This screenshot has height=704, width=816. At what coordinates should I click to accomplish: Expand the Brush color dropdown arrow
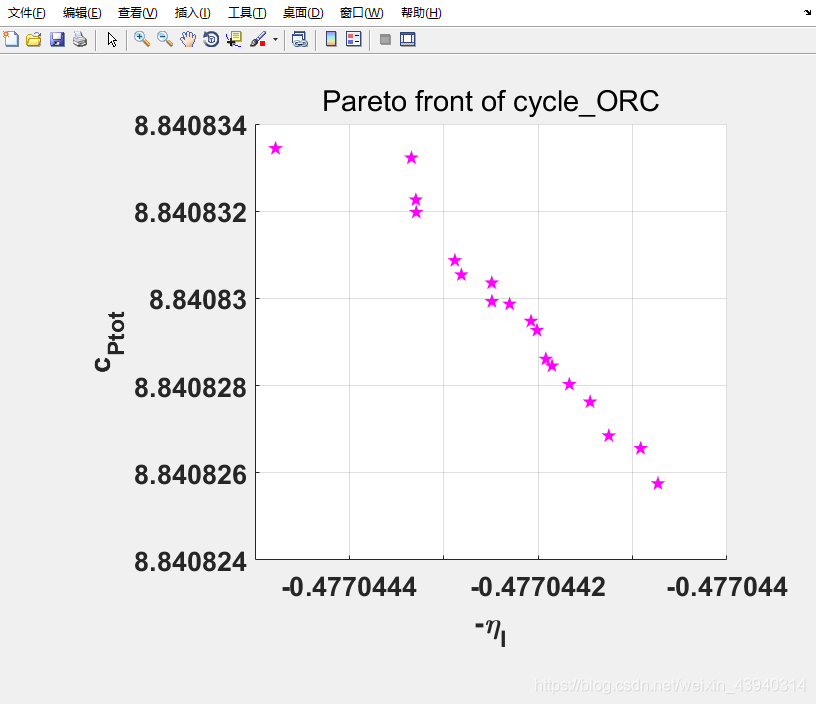pos(275,40)
